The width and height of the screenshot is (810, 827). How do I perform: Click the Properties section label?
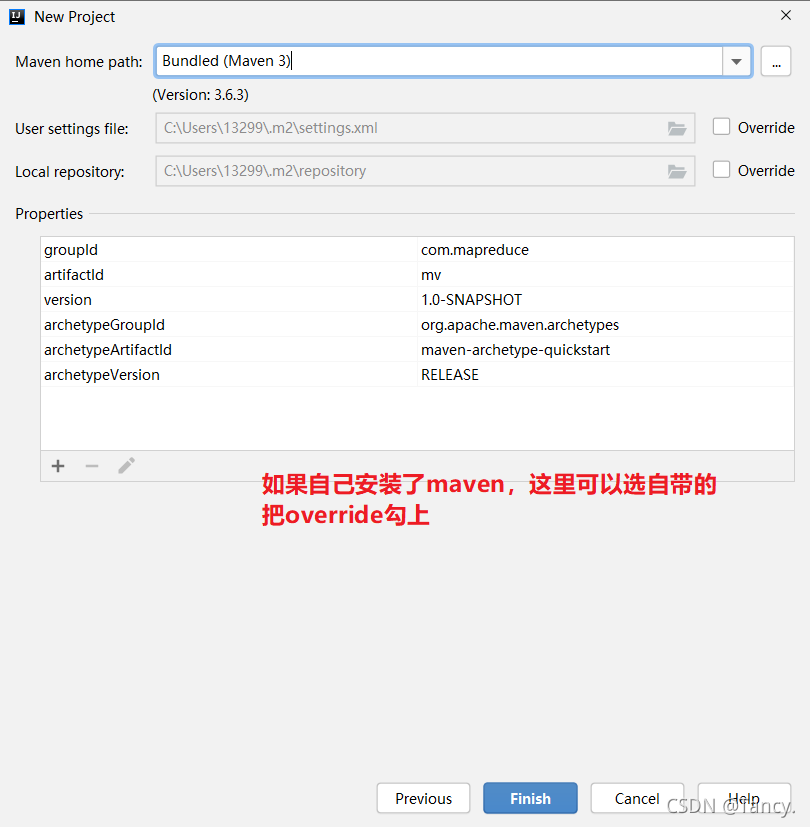coord(49,214)
